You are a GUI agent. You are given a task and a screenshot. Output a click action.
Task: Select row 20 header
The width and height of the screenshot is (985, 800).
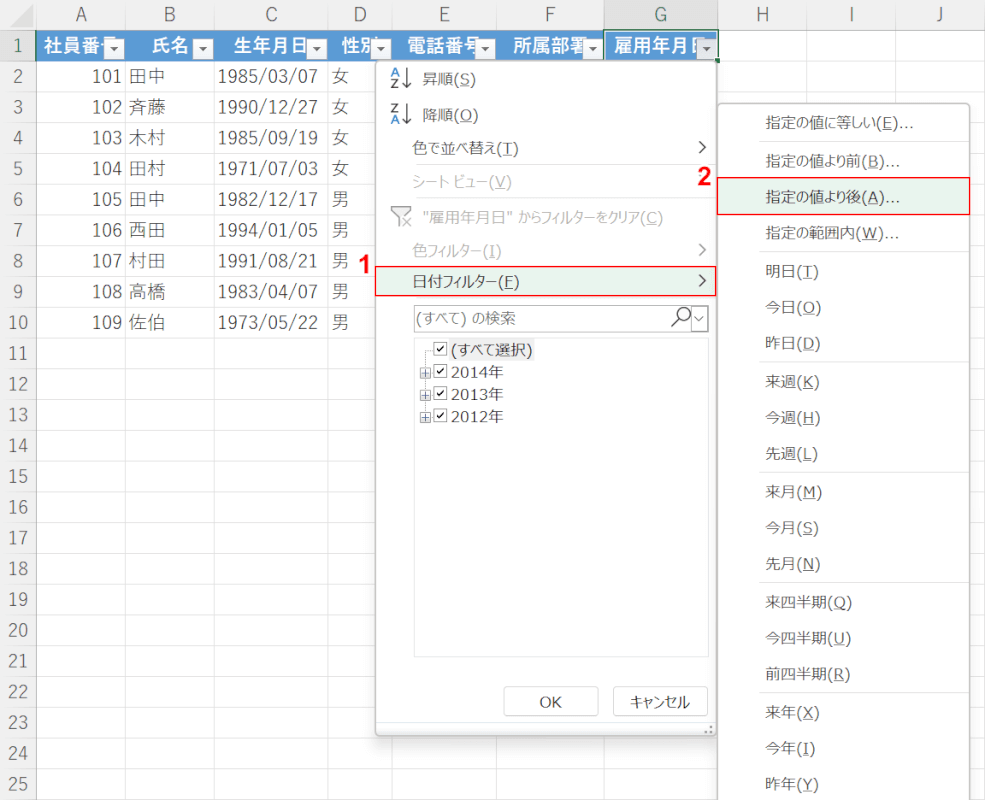18,630
